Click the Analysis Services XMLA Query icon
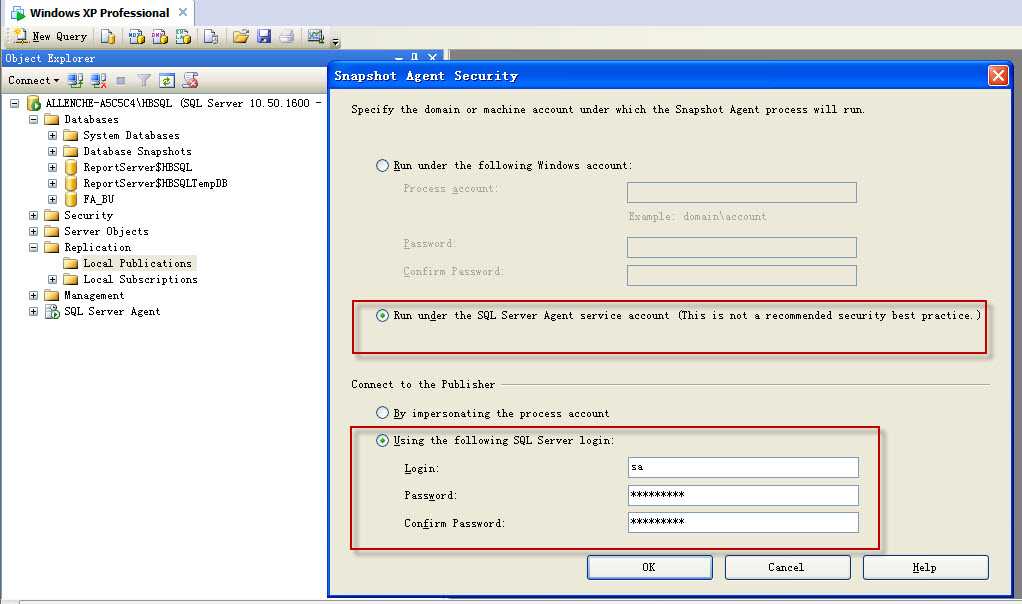Screen dimensions: 1022x604 point(183,36)
